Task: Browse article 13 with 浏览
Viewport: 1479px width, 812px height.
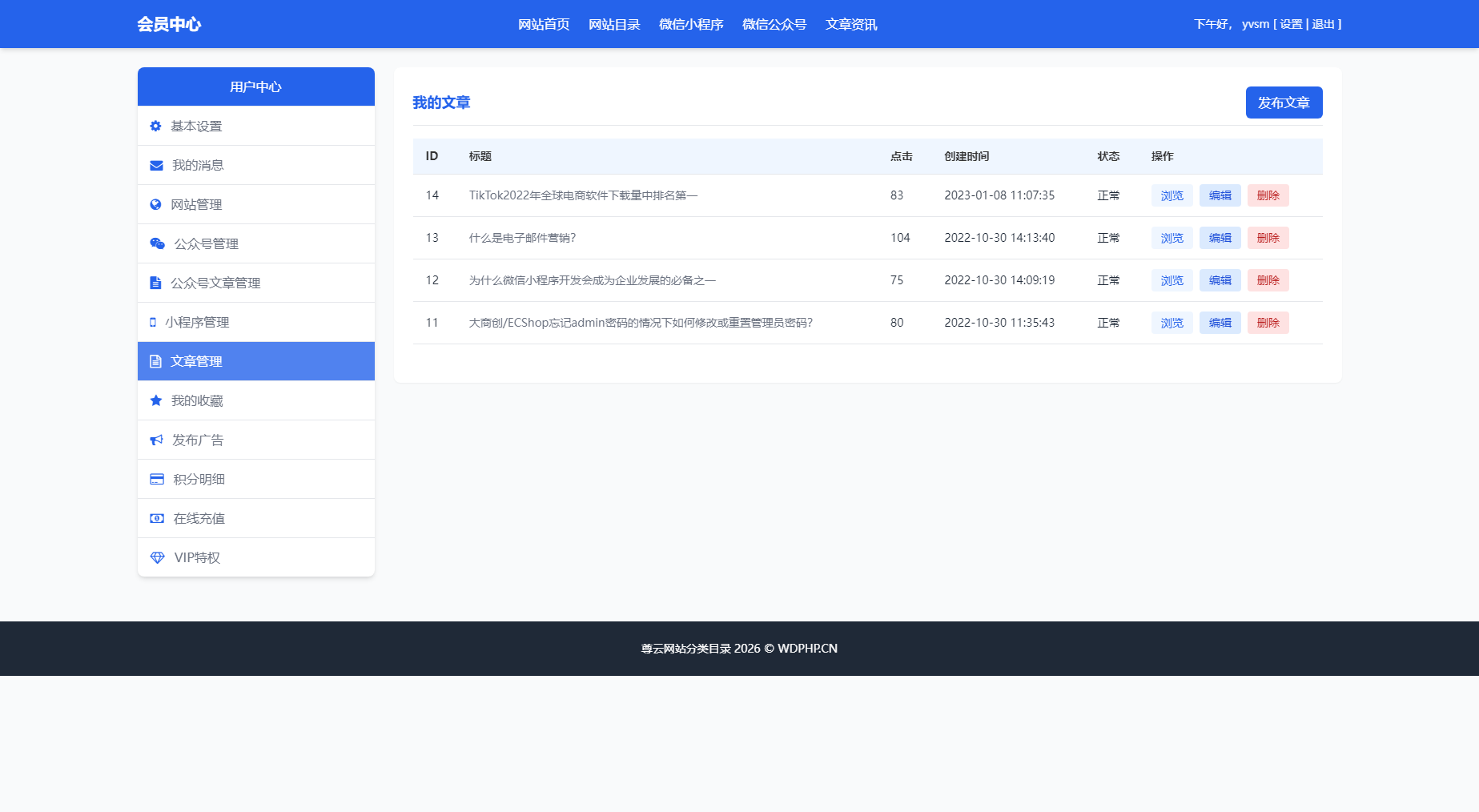Action: point(1172,238)
